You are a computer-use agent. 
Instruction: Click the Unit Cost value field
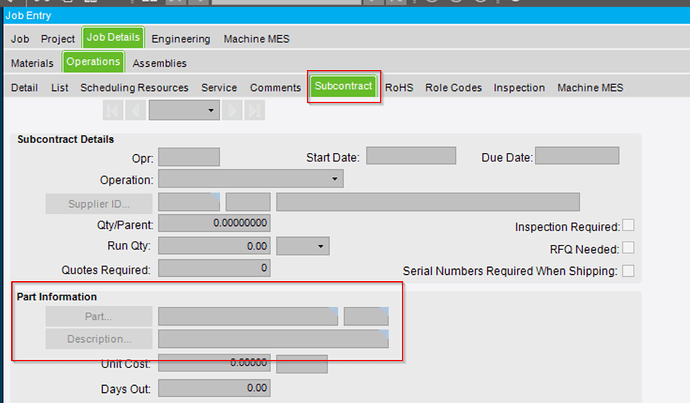[x=214, y=363]
